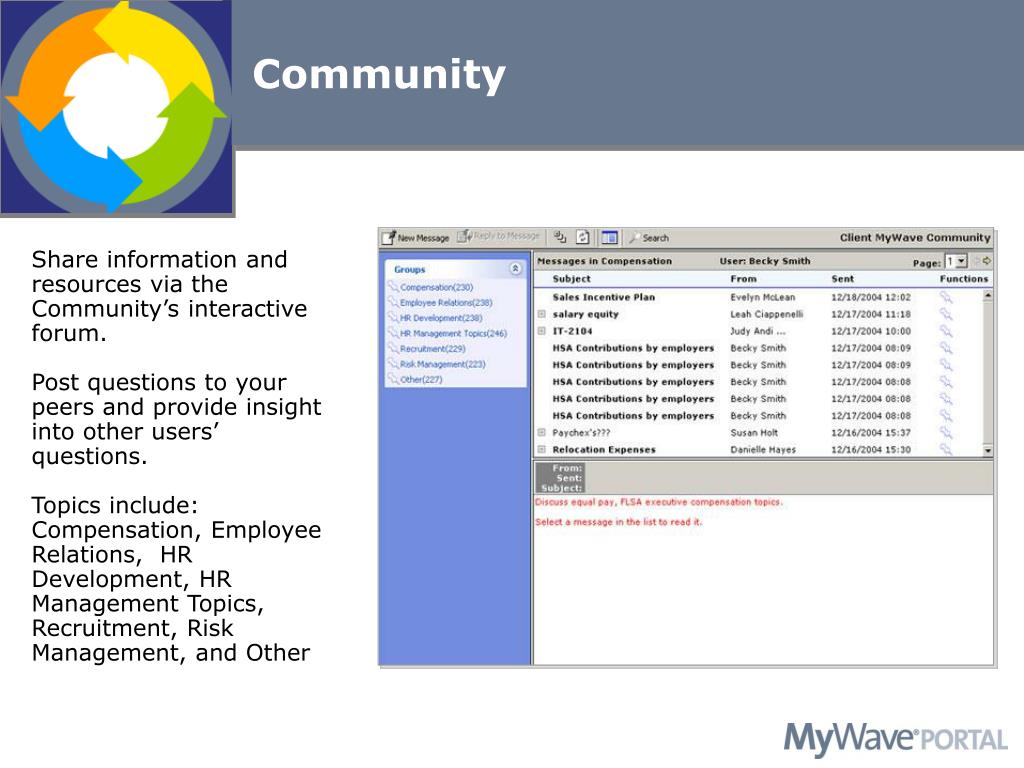Open the Sales Incentive Plan message

(603, 297)
